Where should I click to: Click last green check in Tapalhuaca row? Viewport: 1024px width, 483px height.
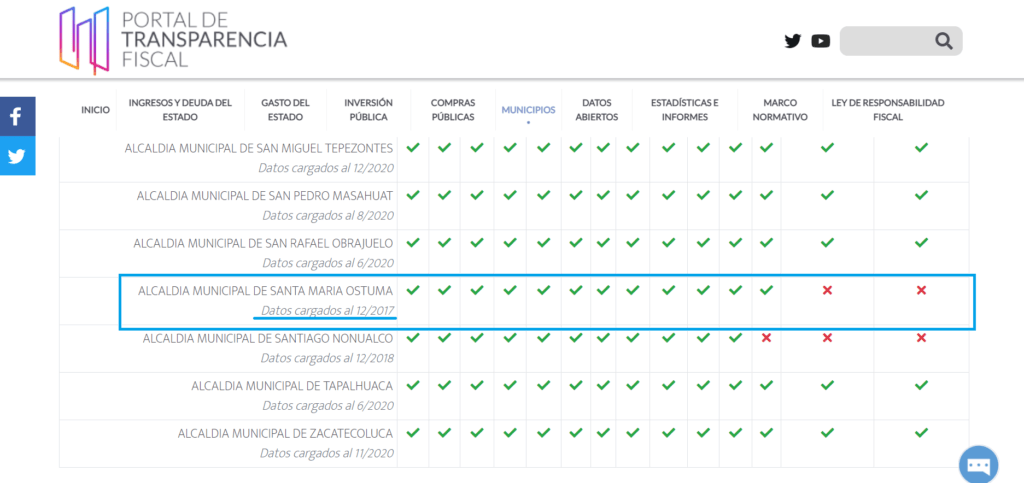click(921, 385)
